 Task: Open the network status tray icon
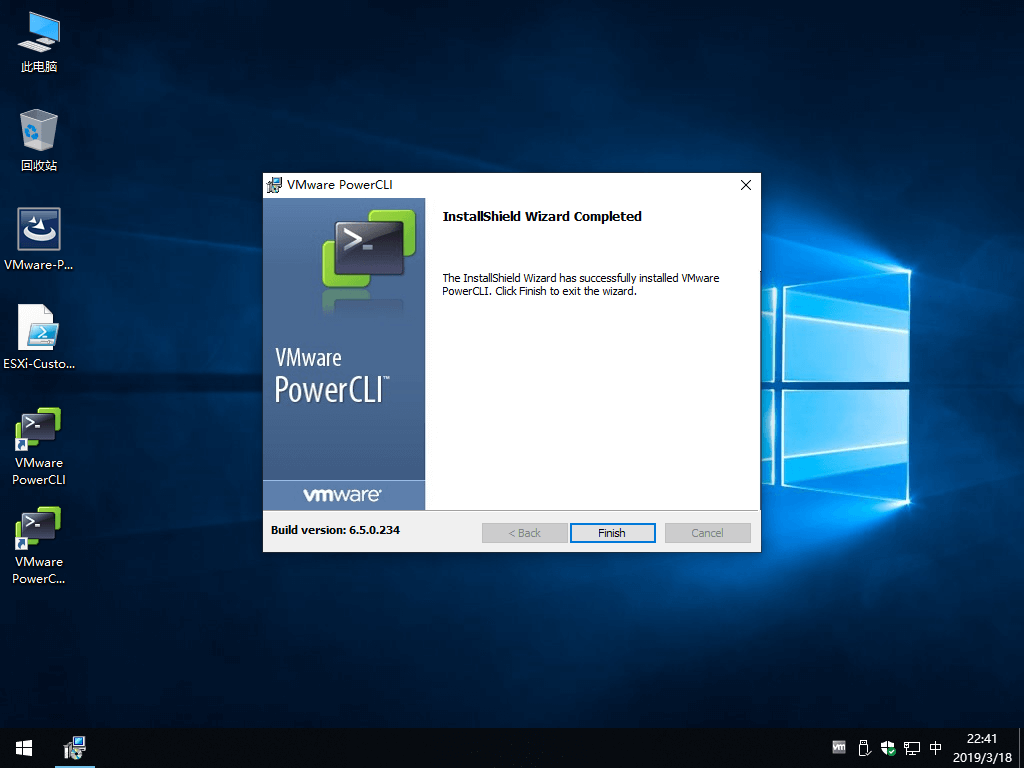911,747
